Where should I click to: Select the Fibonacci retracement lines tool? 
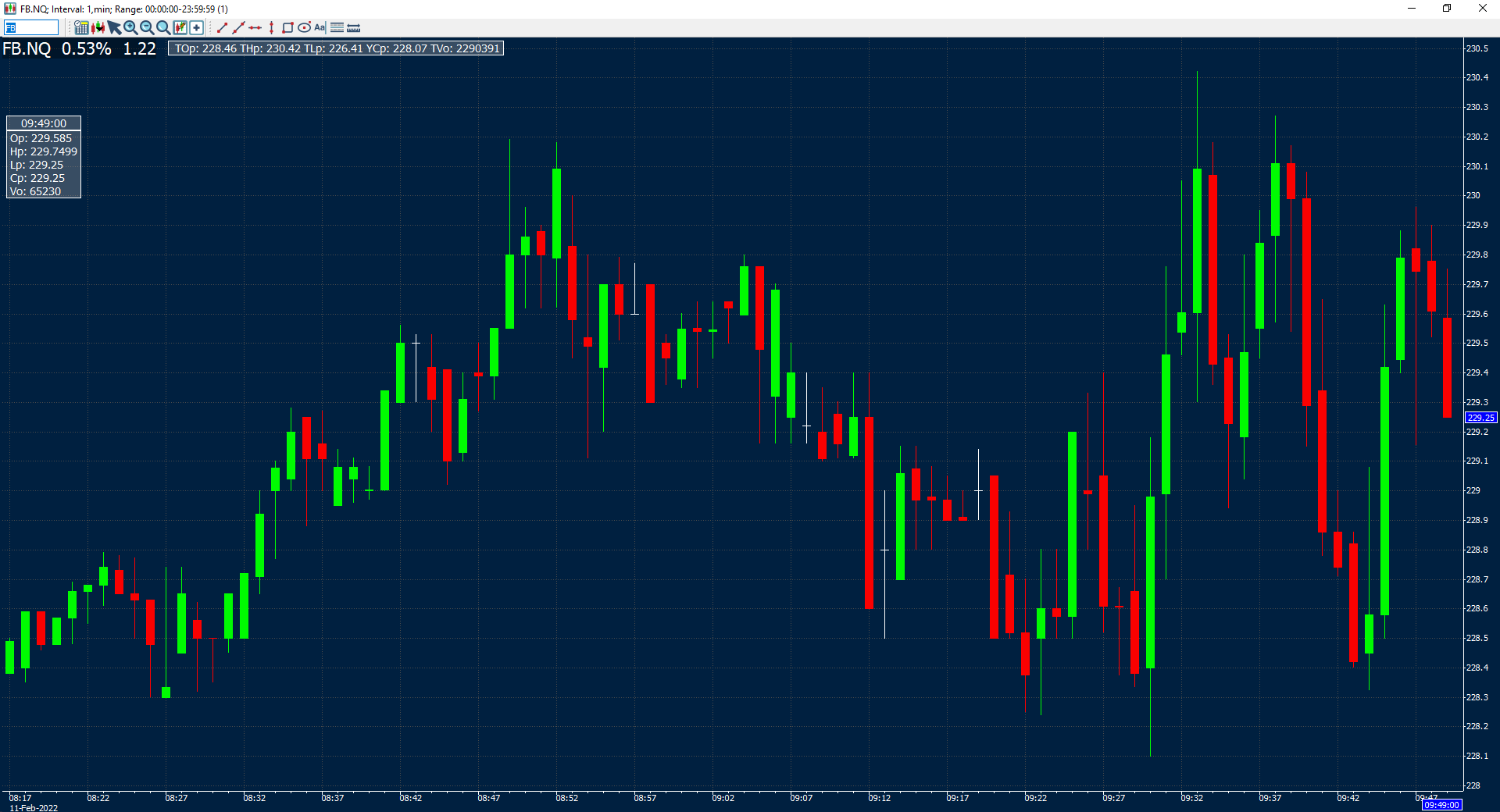[337, 28]
